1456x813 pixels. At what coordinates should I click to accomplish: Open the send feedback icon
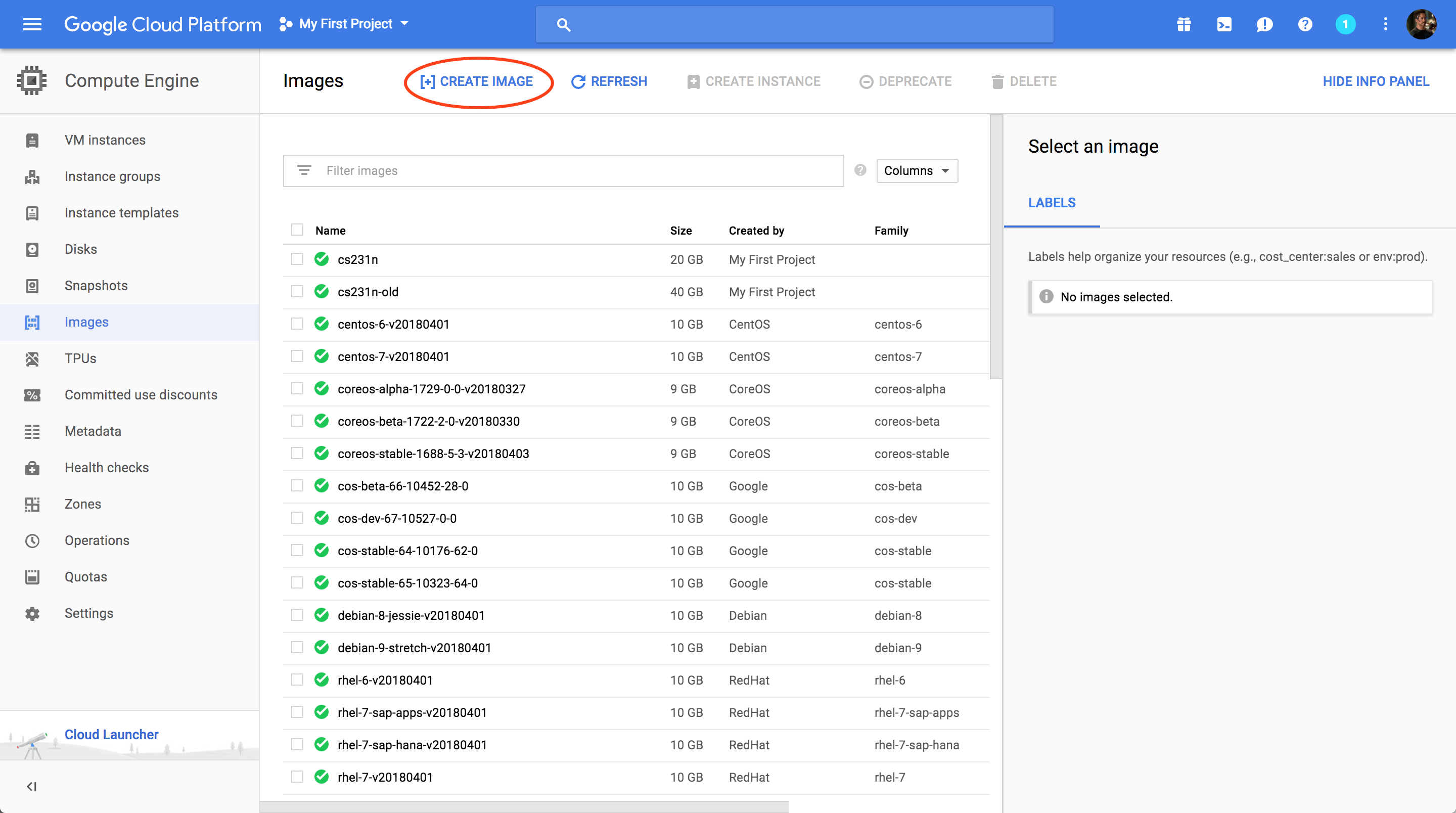(1264, 24)
